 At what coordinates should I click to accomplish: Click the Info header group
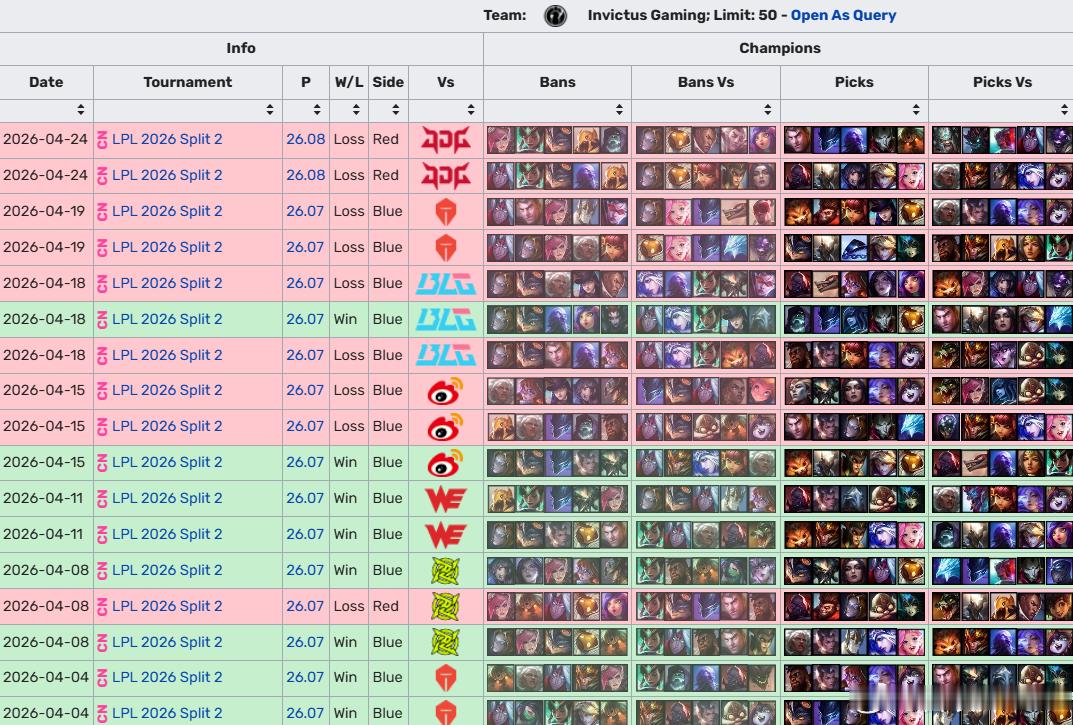point(241,49)
